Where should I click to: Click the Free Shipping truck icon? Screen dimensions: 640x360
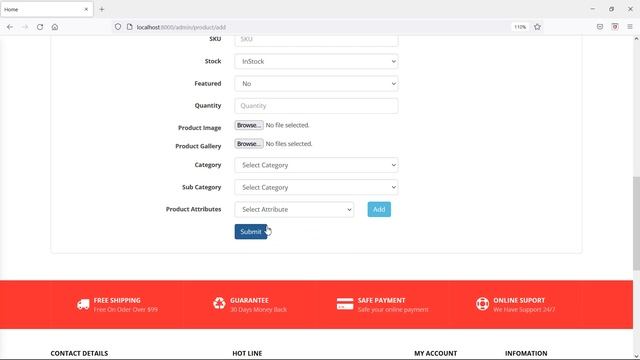83,304
